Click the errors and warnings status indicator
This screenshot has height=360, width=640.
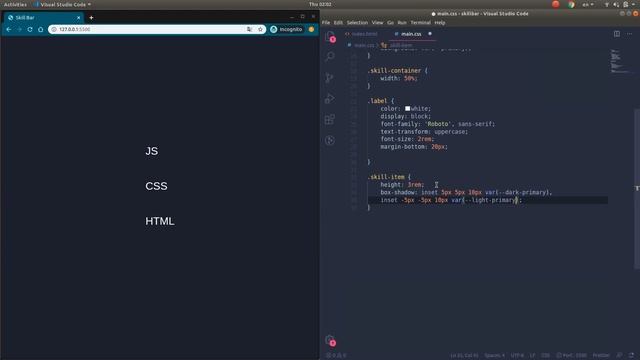click(x=336, y=356)
